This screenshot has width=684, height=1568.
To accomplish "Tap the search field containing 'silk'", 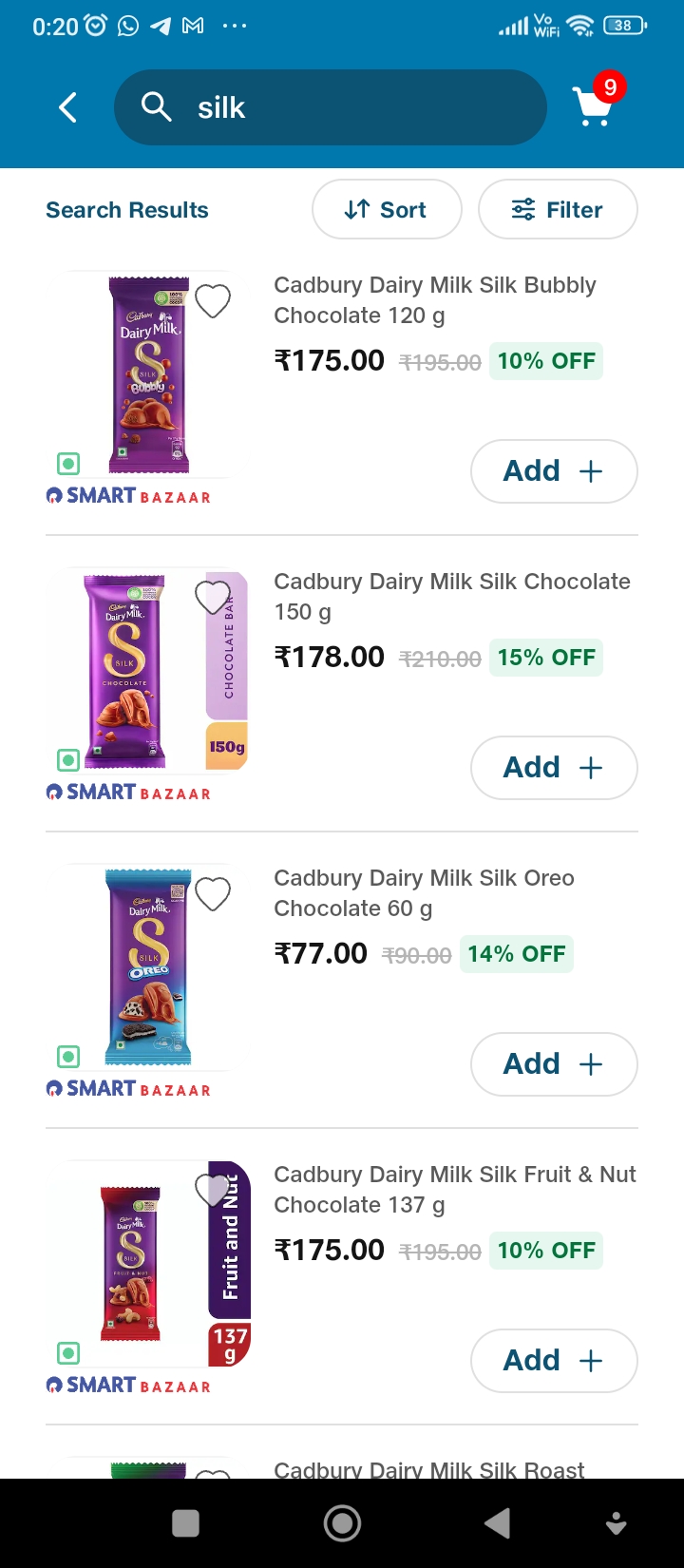I will [x=330, y=106].
